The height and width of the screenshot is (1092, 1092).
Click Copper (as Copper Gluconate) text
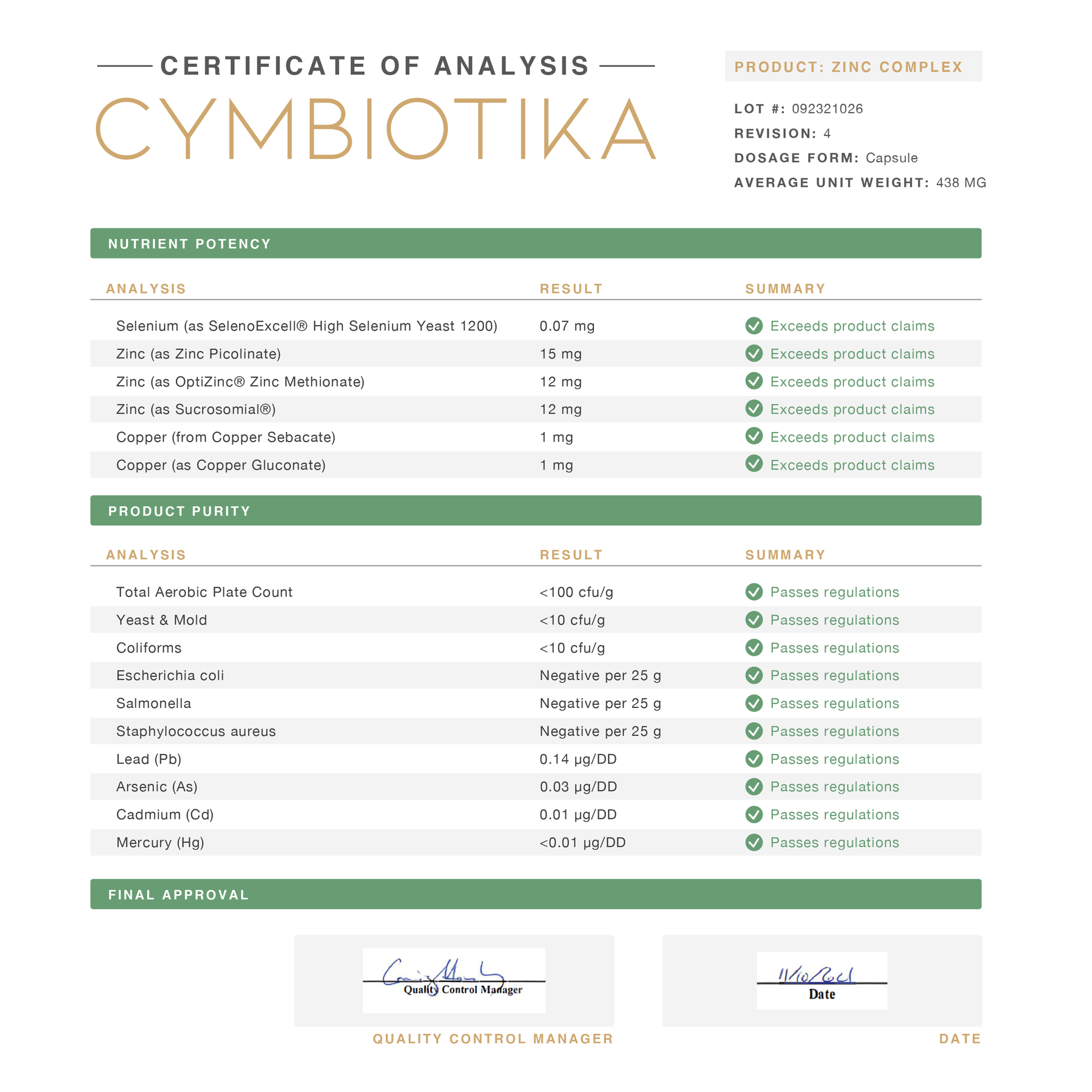(x=221, y=465)
